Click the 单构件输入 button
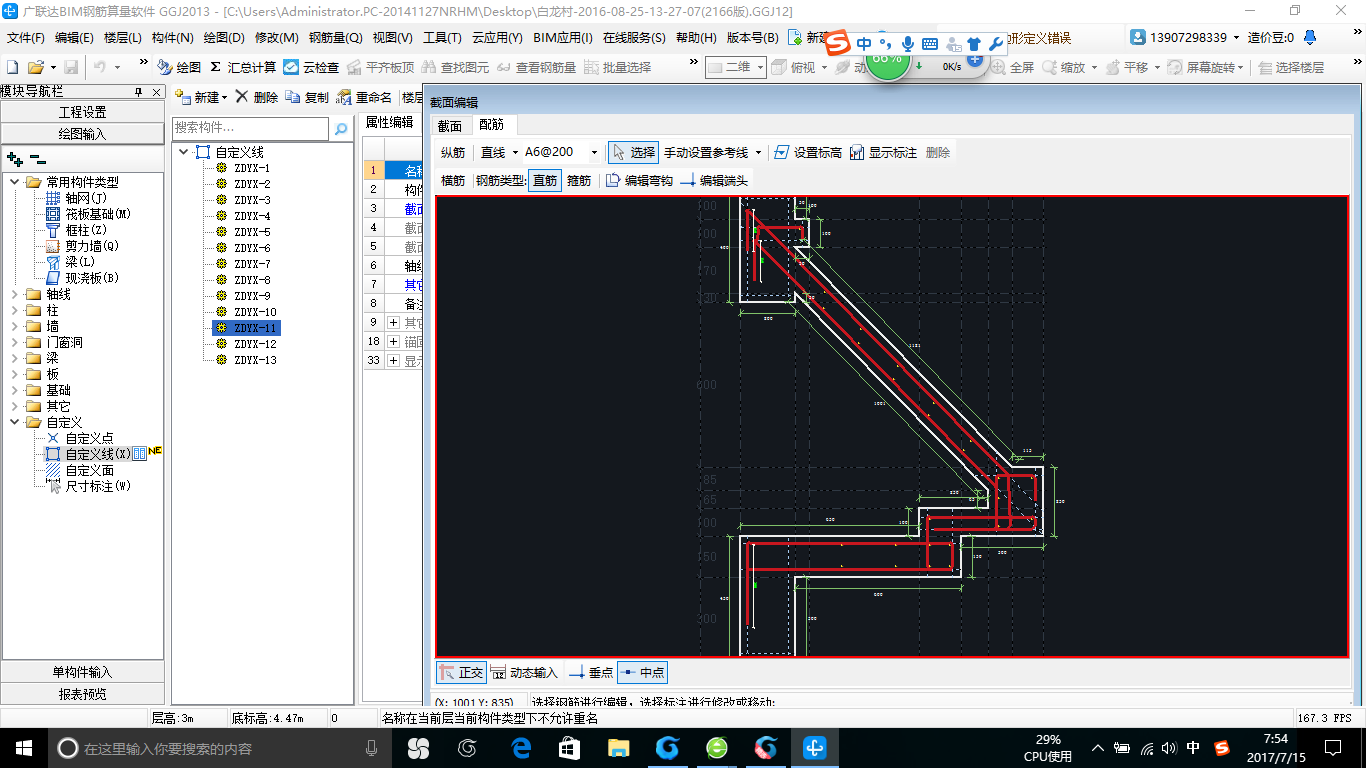This screenshot has height=768, width=1366. point(83,672)
